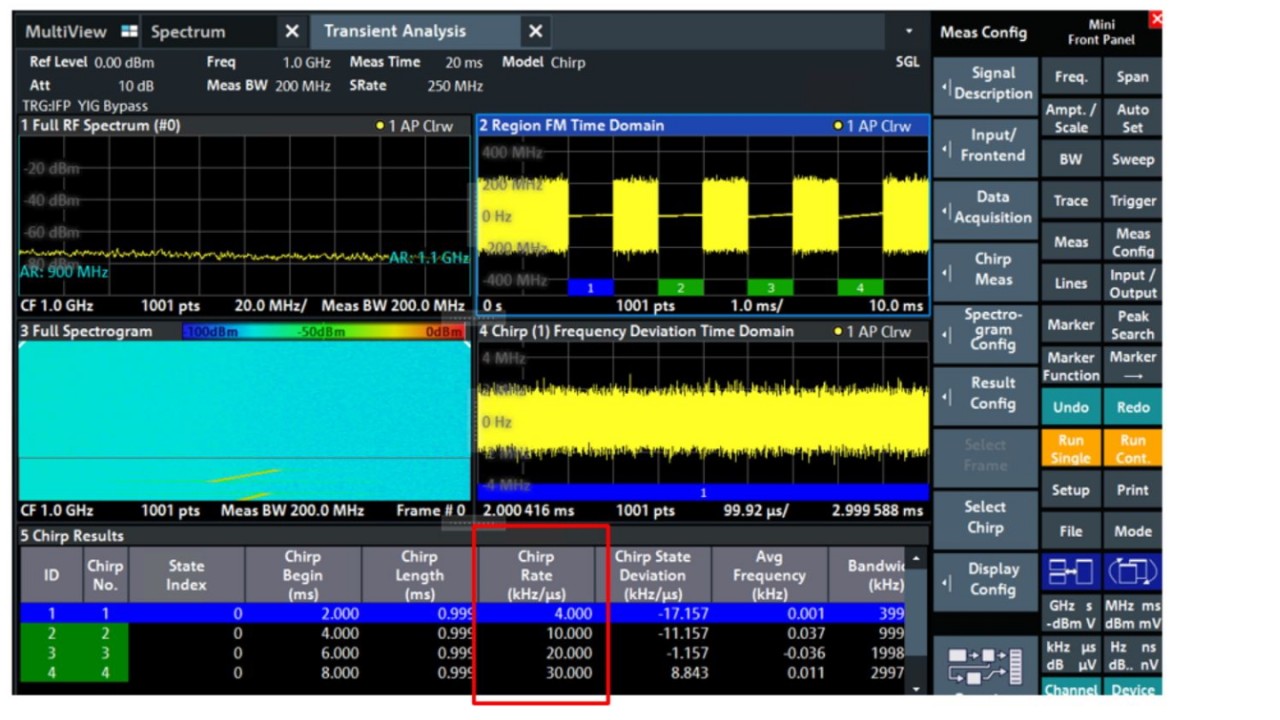The width and height of the screenshot is (1280, 720).
Task: Click the Chirp Results scroll up arrow
Action: coord(915,556)
